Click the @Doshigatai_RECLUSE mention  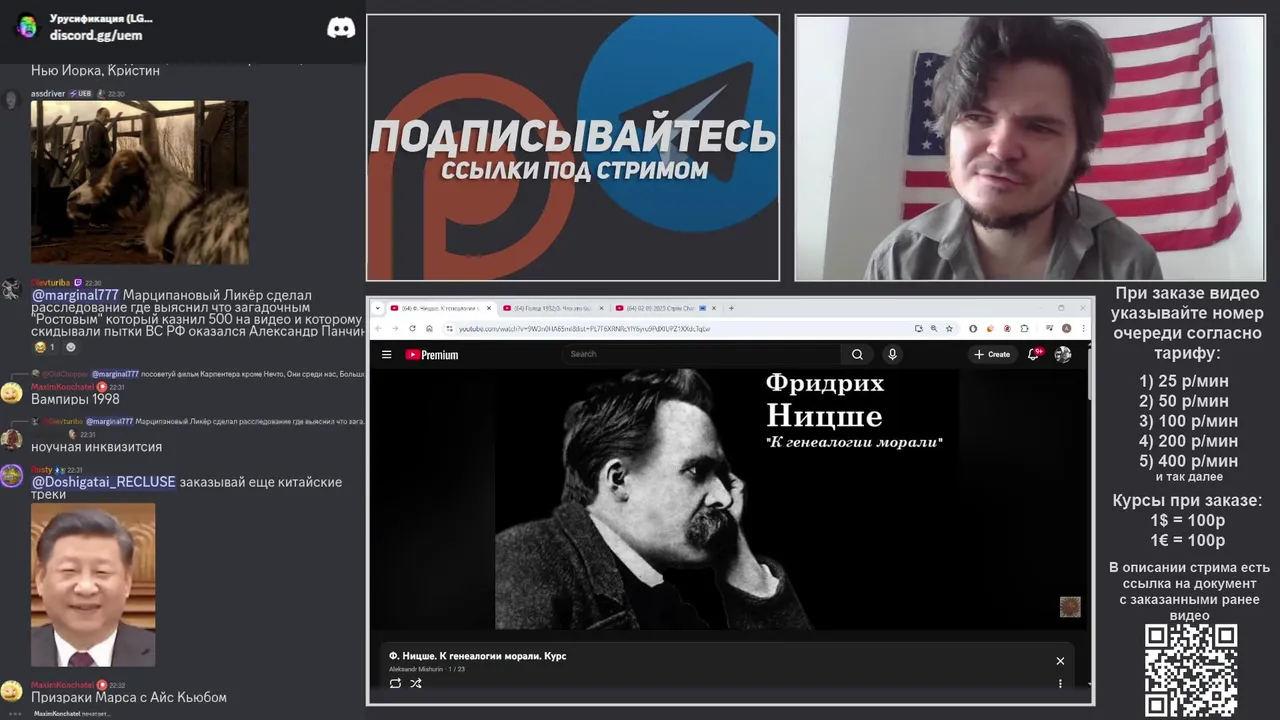point(103,482)
